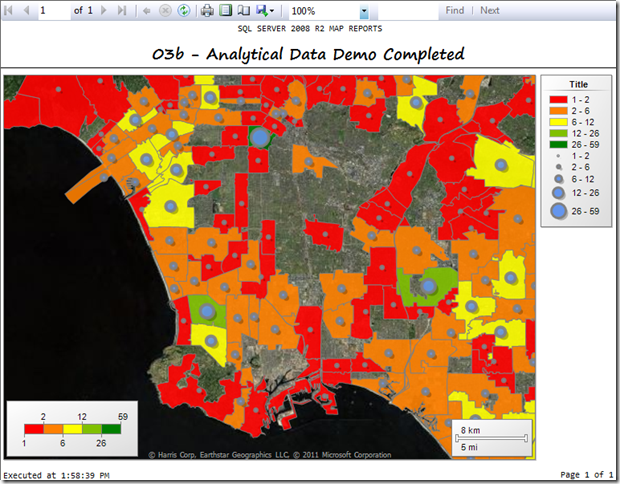The image size is (620, 484).
Task: Click the red 1 - 2 legend swatch
Action: tap(558, 100)
